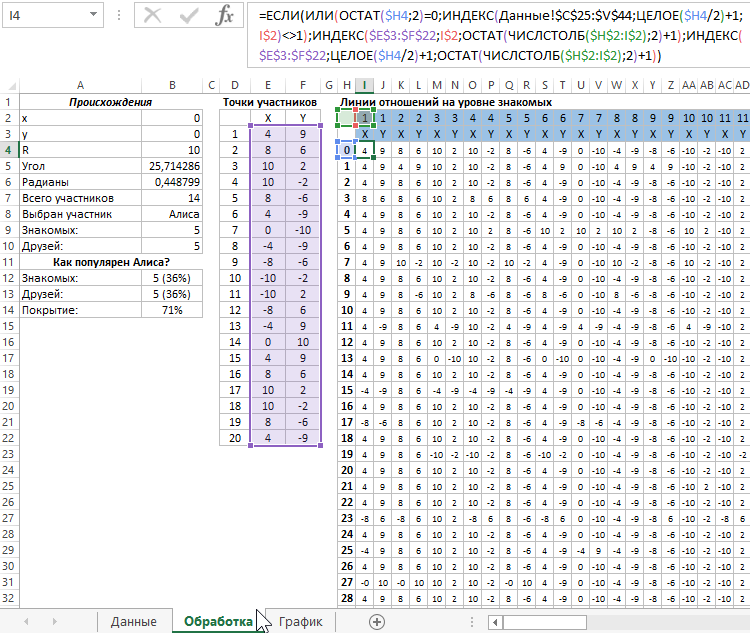Click the Name Box resize dots handle
Screen dimensions: 750x633
[x=121, y=17]
